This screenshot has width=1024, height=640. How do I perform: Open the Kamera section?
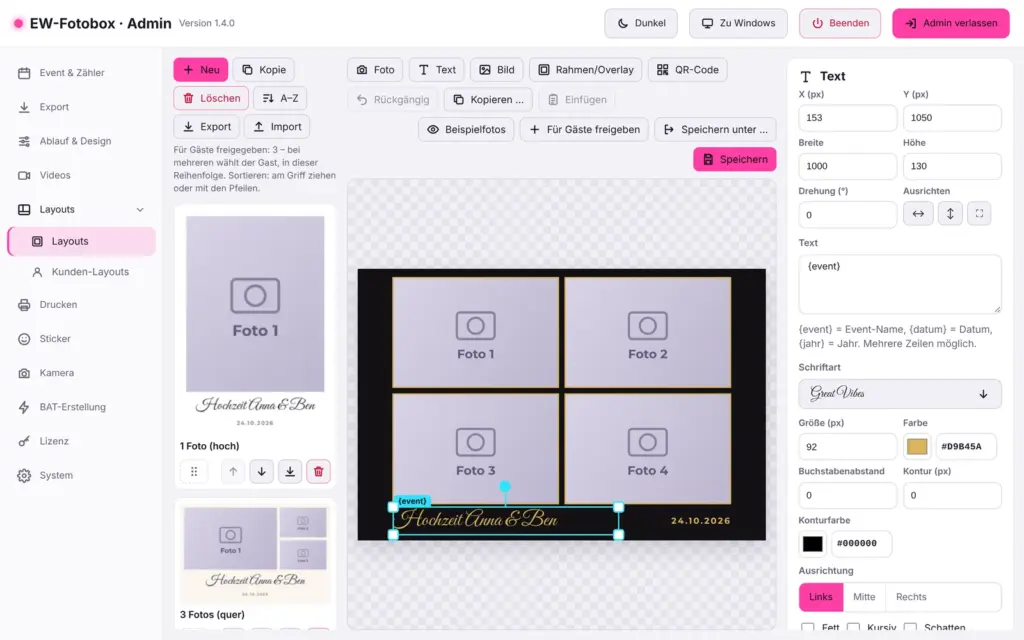(82, 373)
